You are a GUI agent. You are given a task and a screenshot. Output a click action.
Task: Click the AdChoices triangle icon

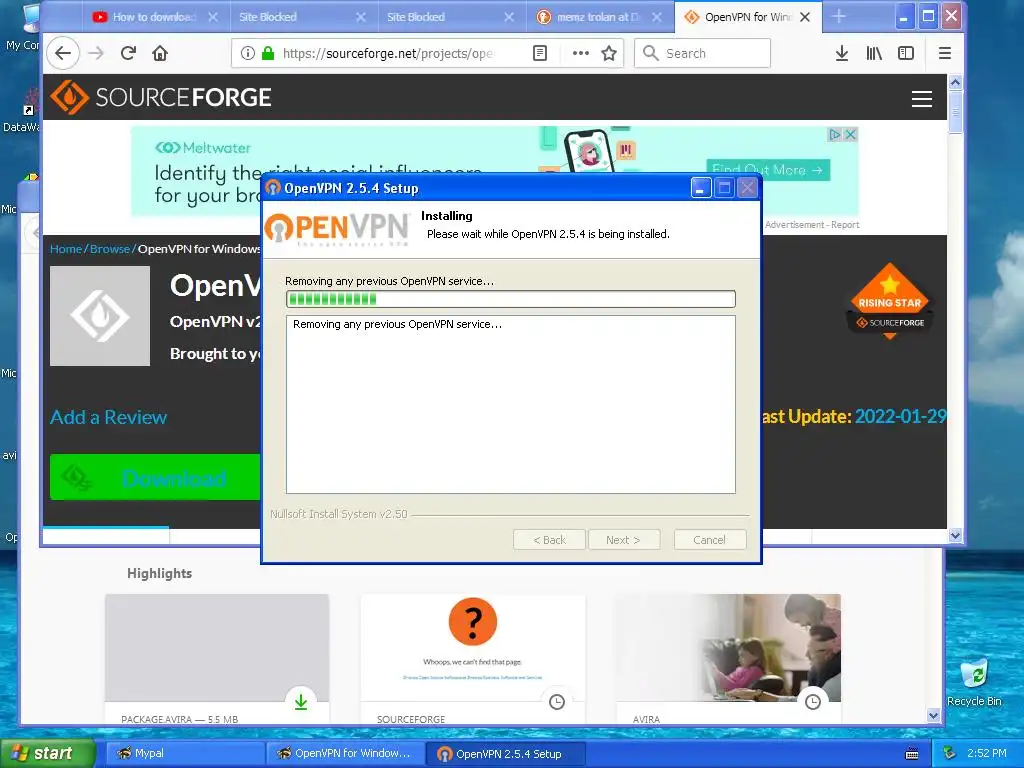835,135
